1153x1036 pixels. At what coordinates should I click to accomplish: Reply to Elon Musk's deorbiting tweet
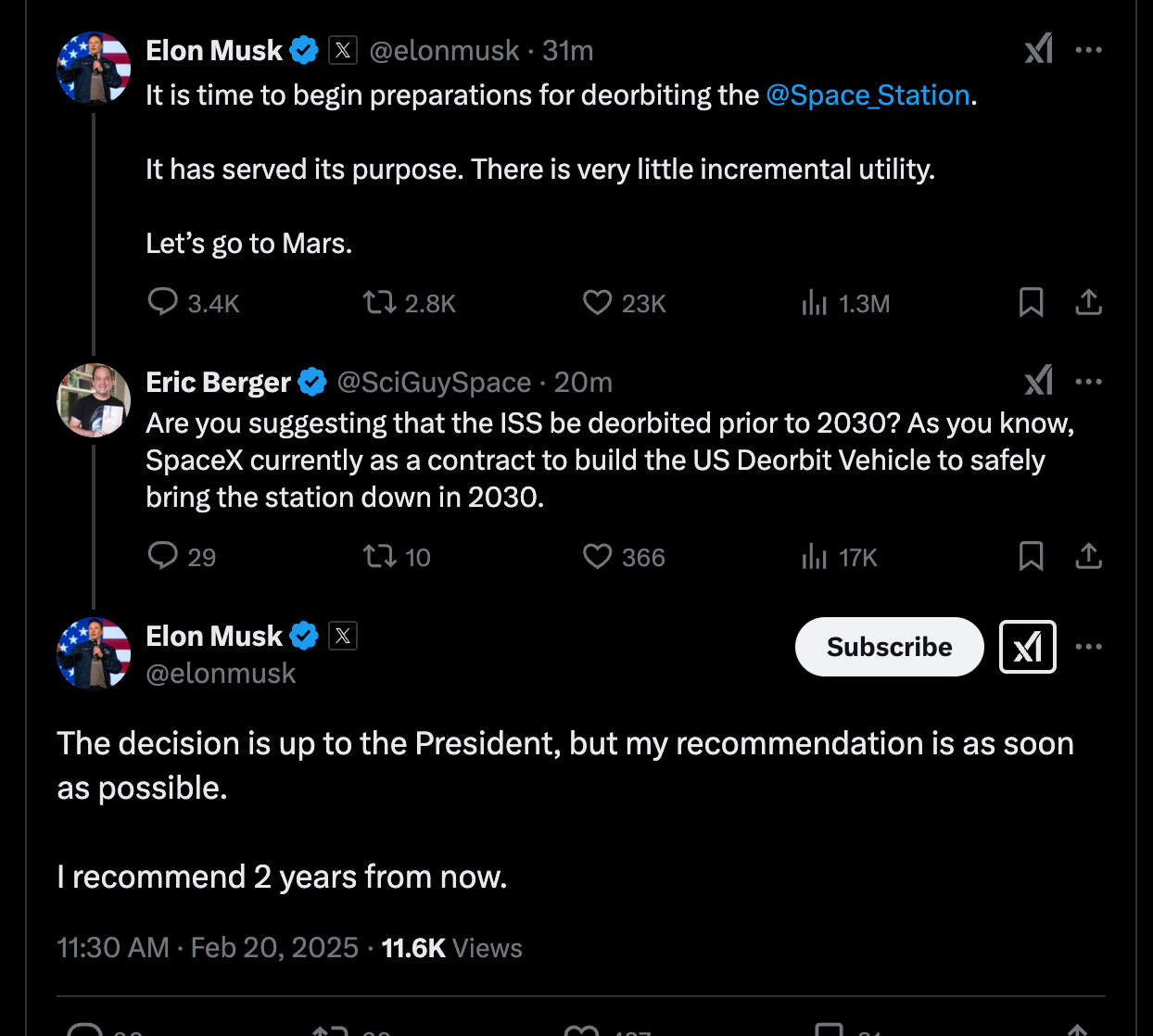pos(163,302)
